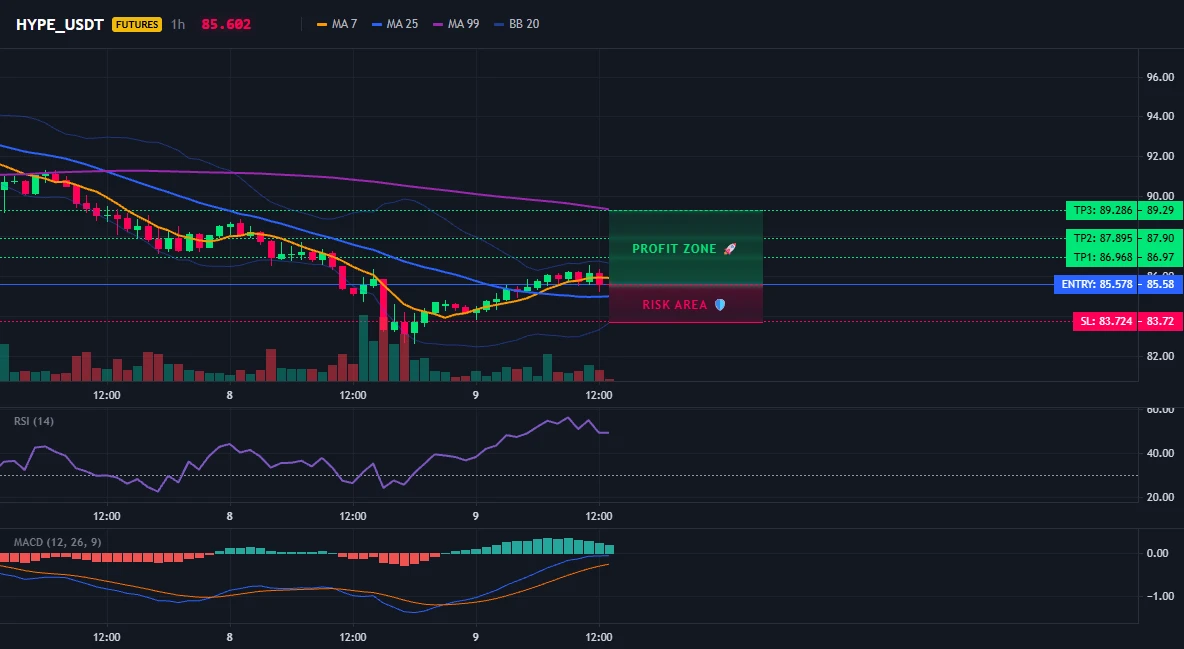Image resolution: width=1184 pixels, height=649 pixels.
Task: Click the TP3: 89.286 price label
Action: tap(1102, 211)
